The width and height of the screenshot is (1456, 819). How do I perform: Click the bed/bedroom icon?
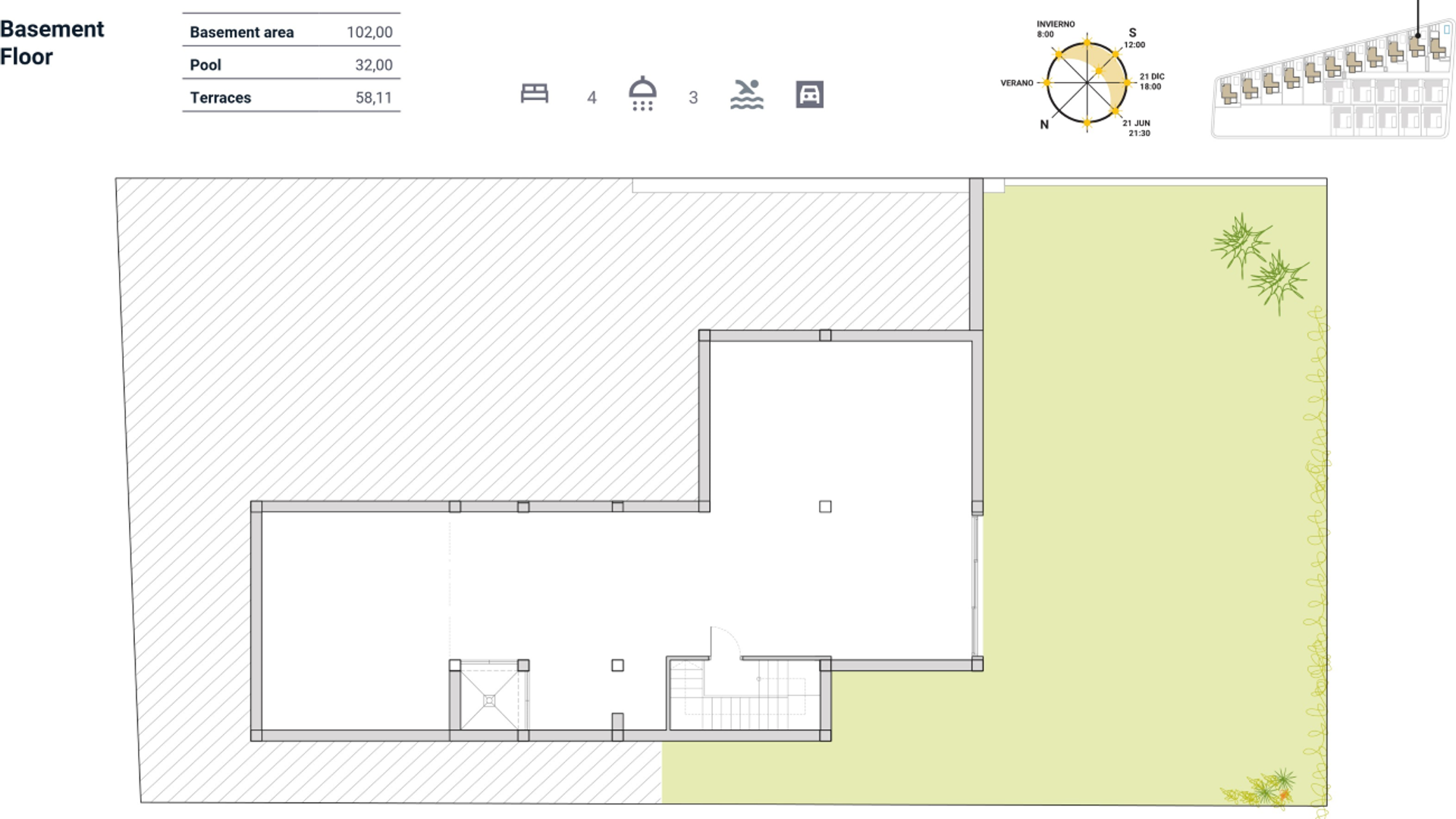pyautogui.click(x=535, y=93)
